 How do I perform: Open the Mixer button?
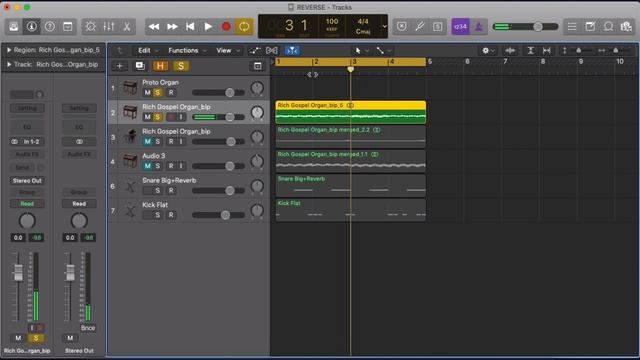tap(109, 27)
